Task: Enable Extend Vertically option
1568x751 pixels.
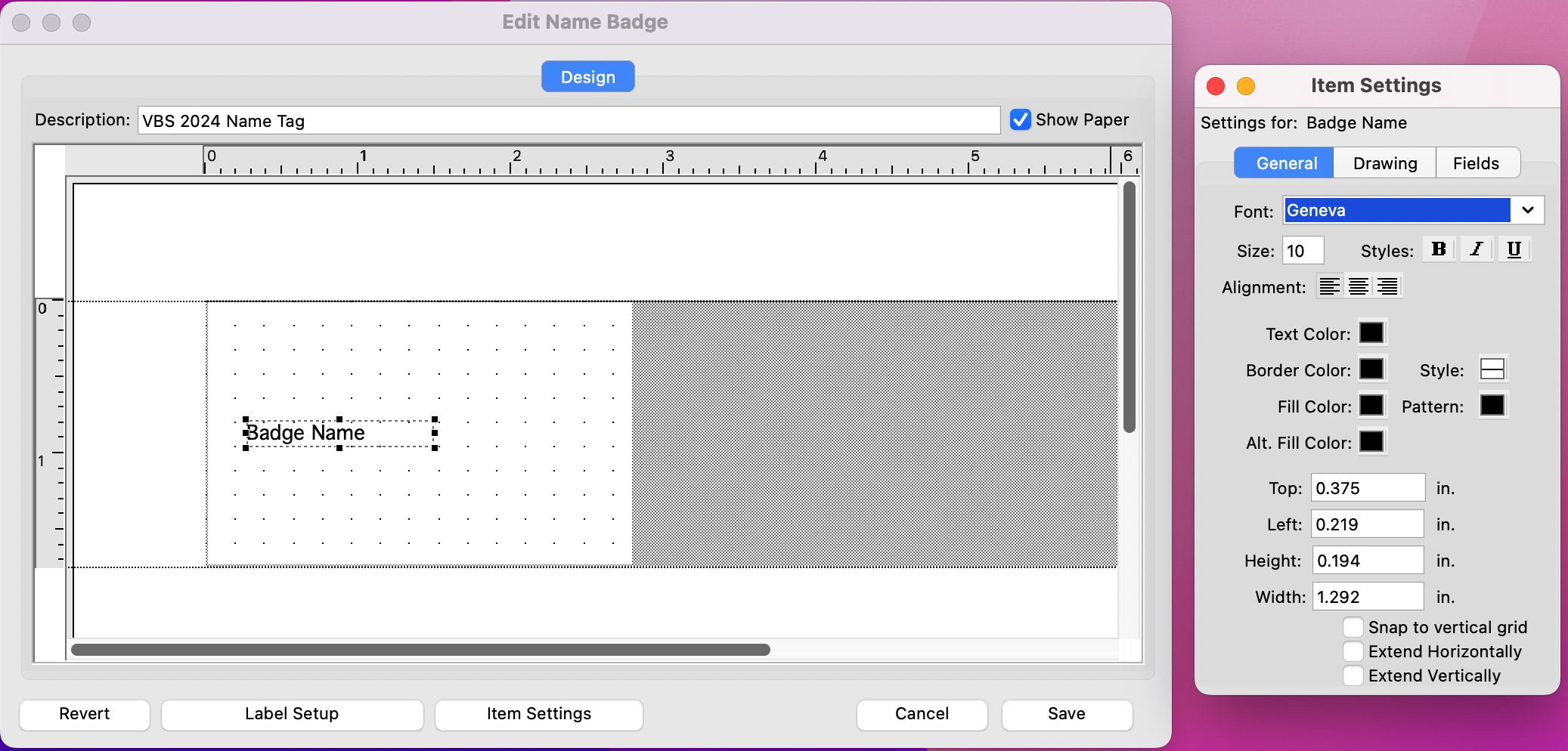Action: [x=1353, y=675]
